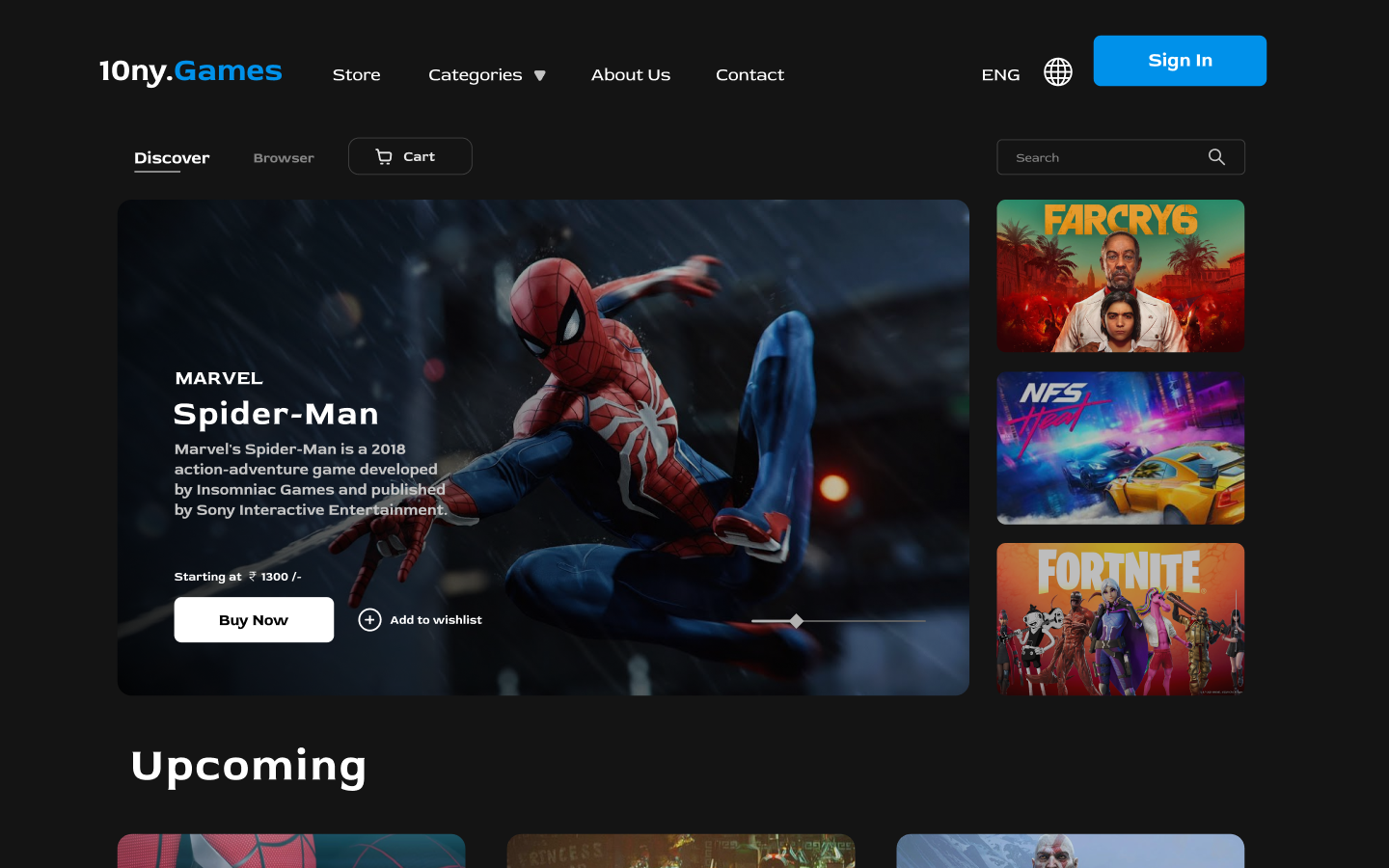Viewport: 1389px width, 868px height.
Task: Open the Fortnite thumbnail
Action: tap(1120, 619)
